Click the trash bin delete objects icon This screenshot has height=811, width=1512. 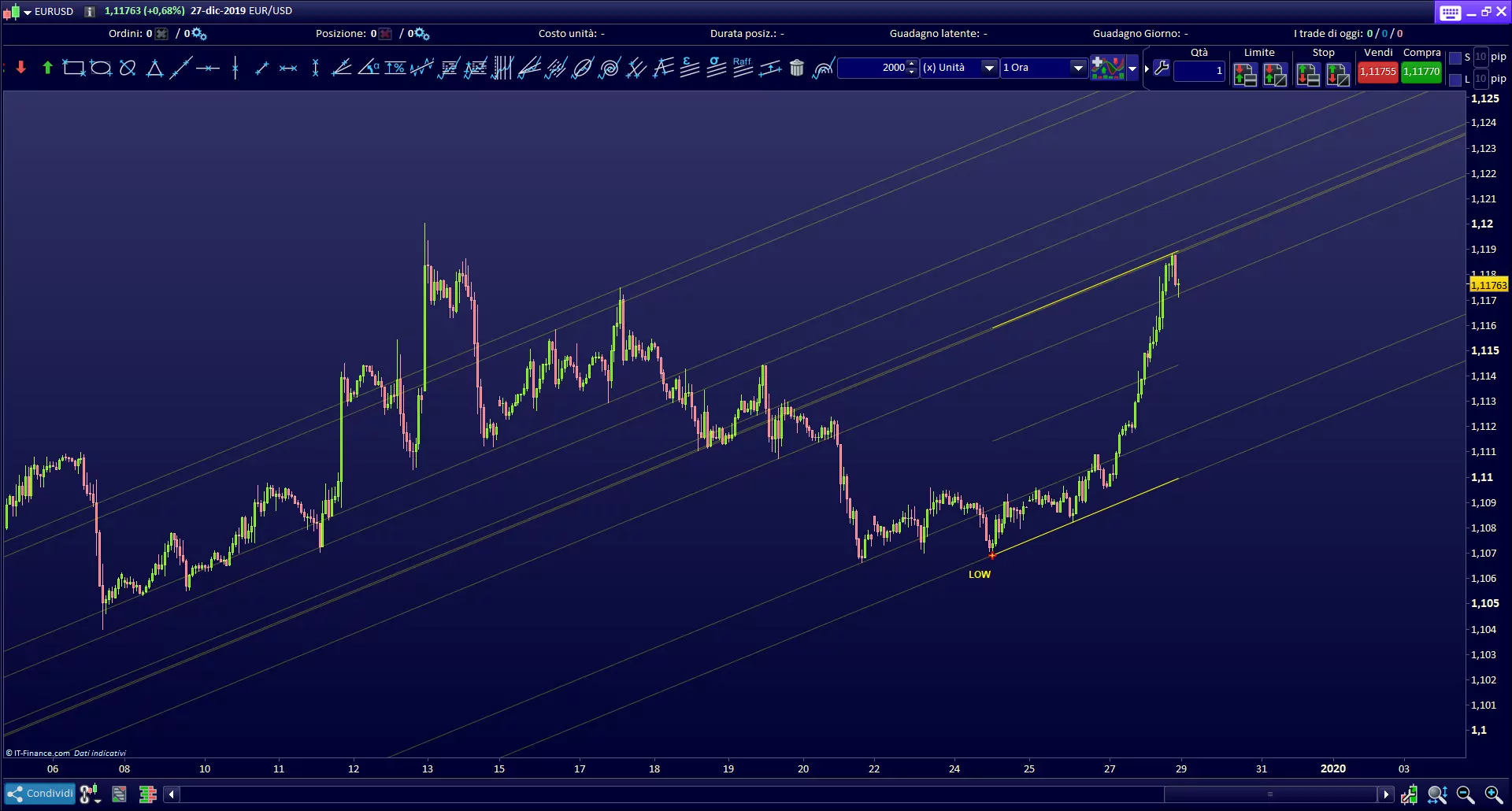point(797,69)
